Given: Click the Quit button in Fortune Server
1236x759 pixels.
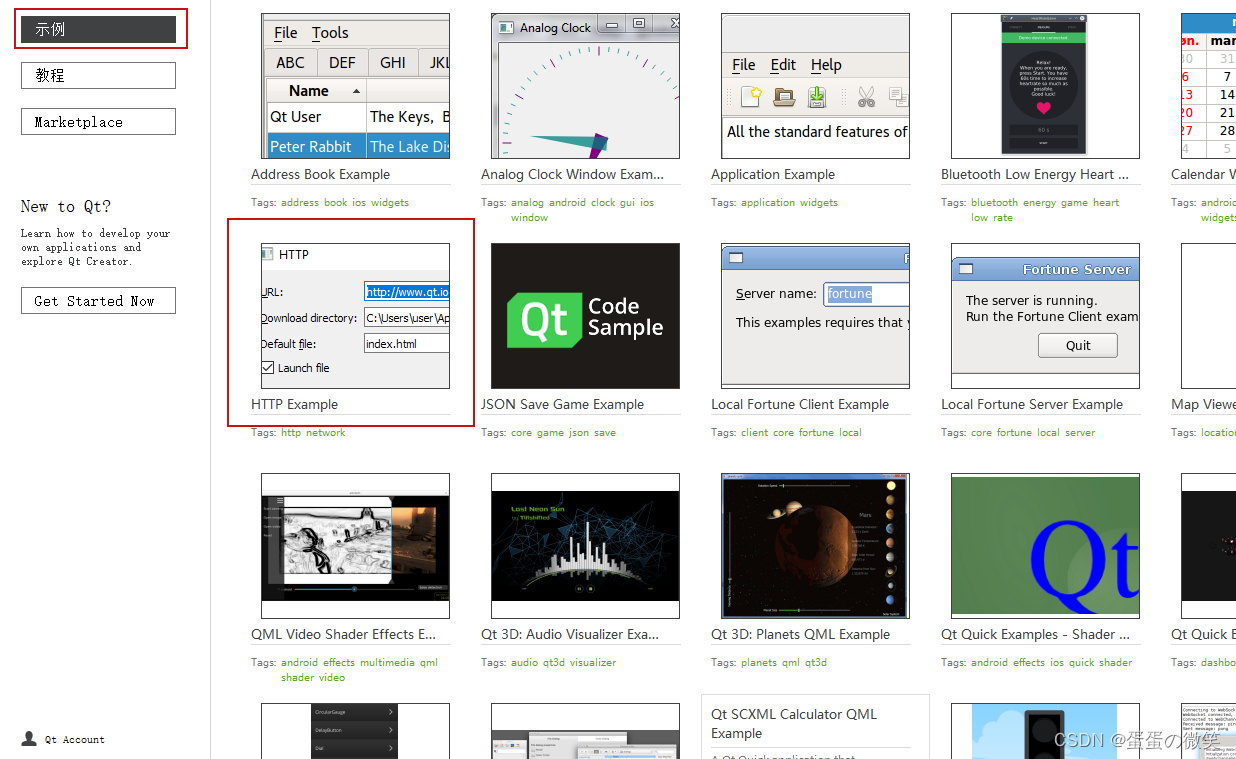Looking at the screenshot, I should click(x=1077, y=345).
